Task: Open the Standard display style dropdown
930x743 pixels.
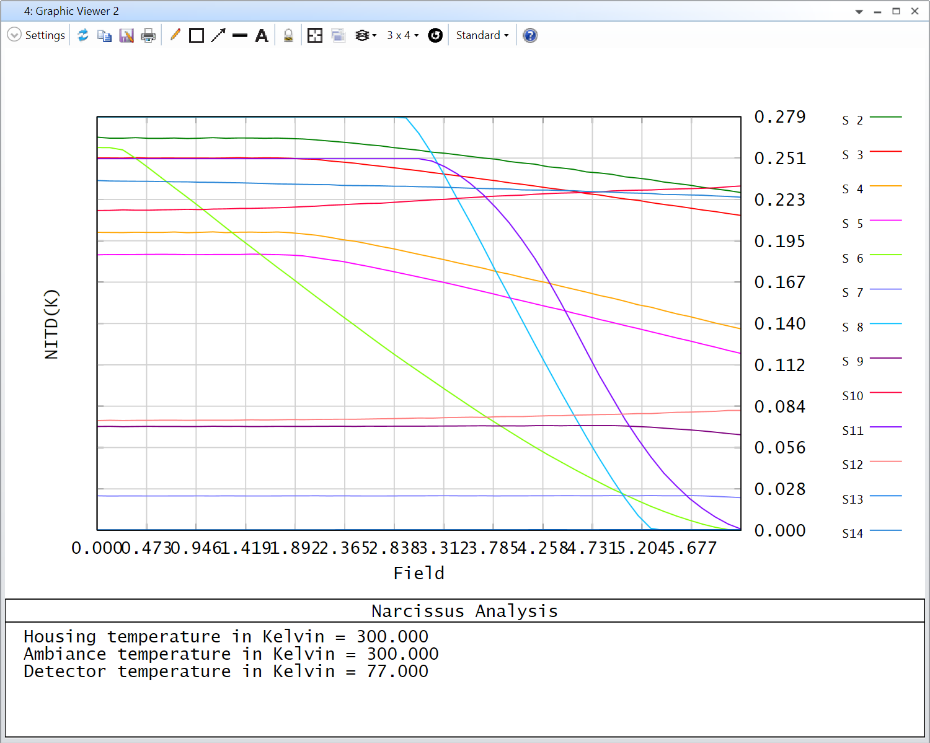Action: click(x=482, y=35)
